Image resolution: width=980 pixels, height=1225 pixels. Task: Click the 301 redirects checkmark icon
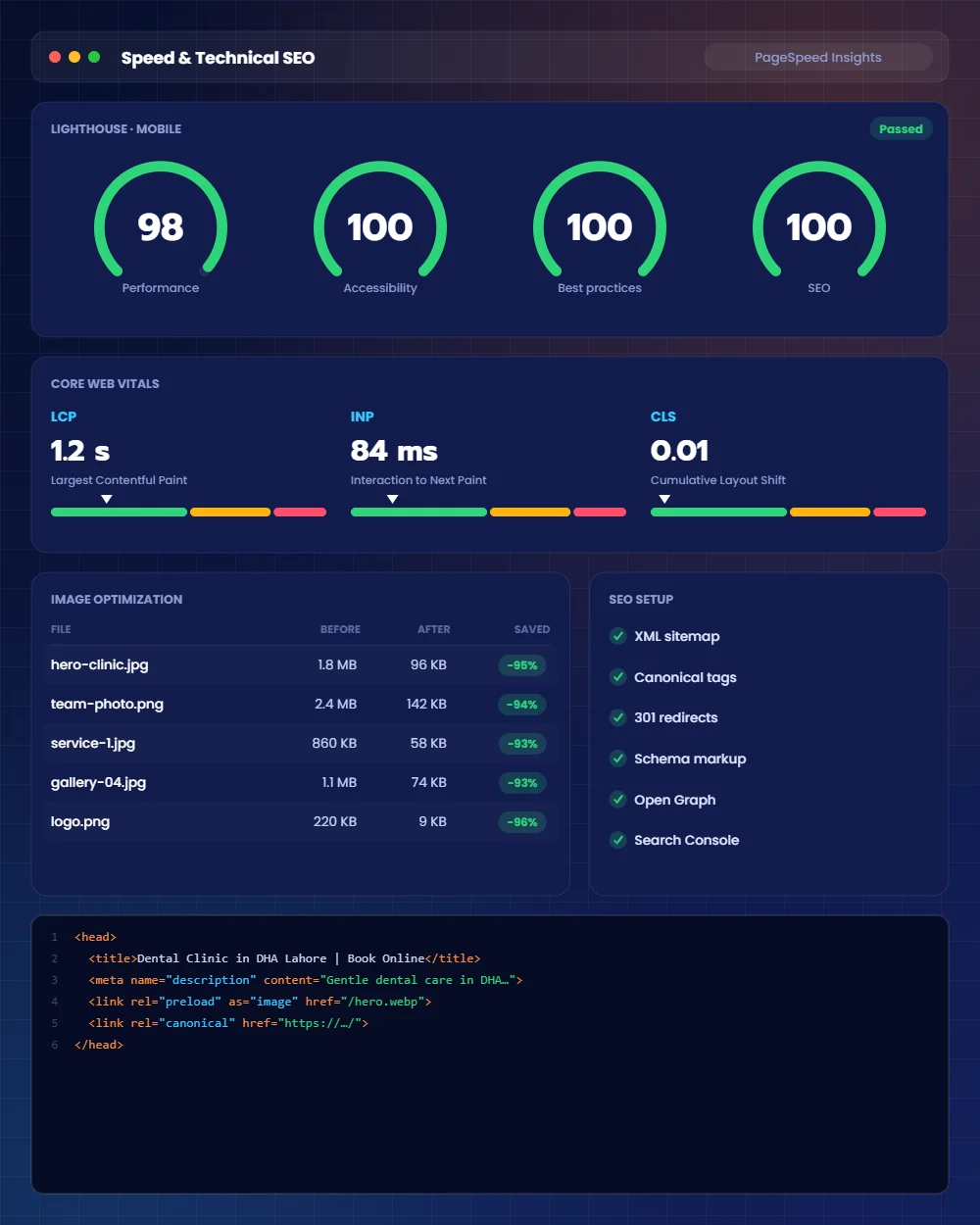[618, 717]
